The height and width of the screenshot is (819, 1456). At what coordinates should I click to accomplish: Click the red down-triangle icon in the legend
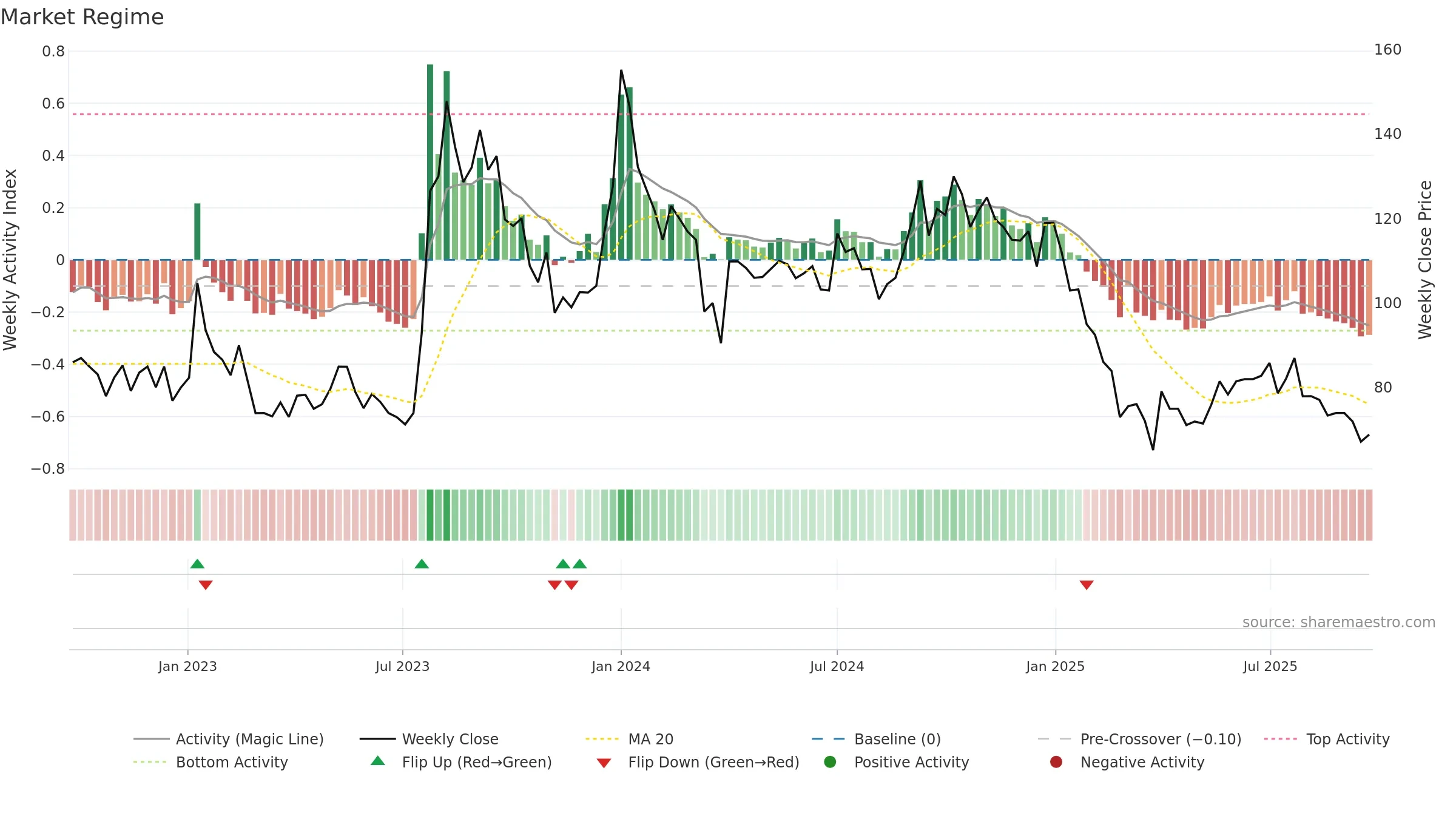(604, 763)
